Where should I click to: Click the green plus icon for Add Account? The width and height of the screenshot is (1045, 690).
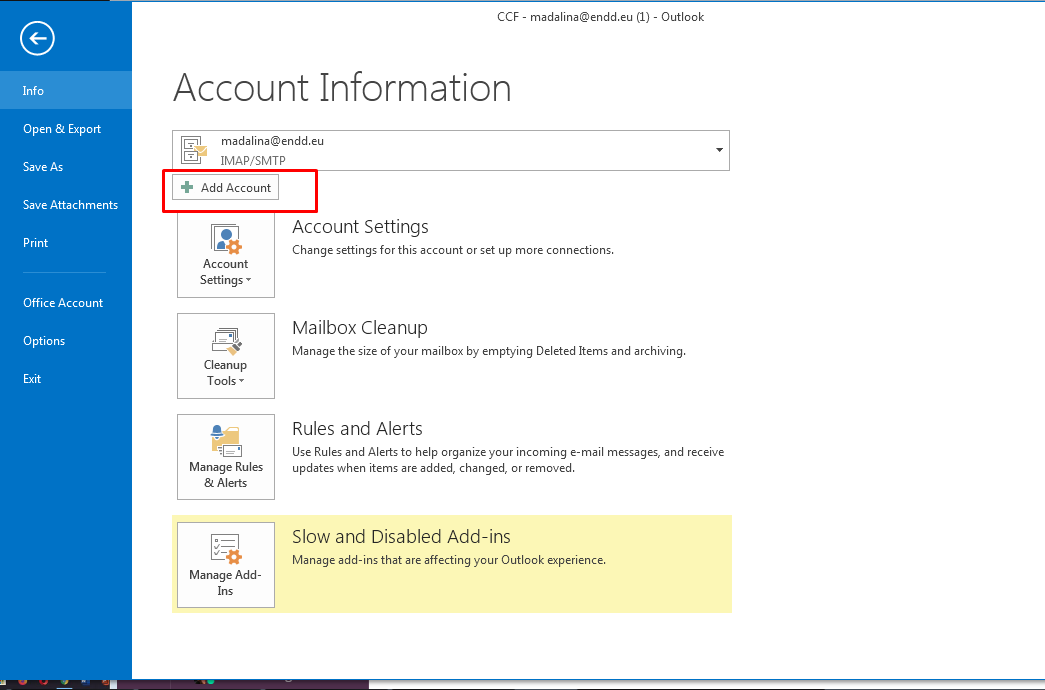pos(187,187)
